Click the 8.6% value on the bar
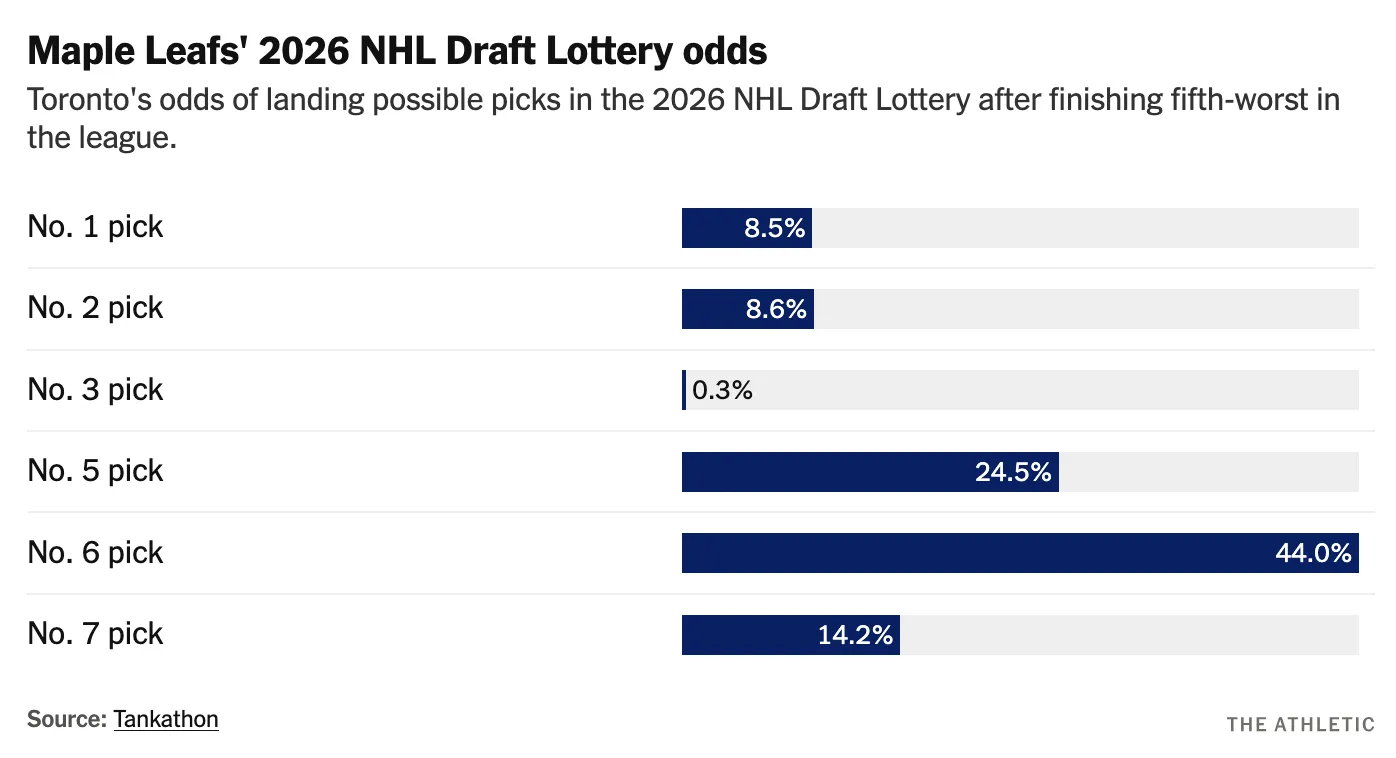The image size is (1396, 758). (776, 309)
